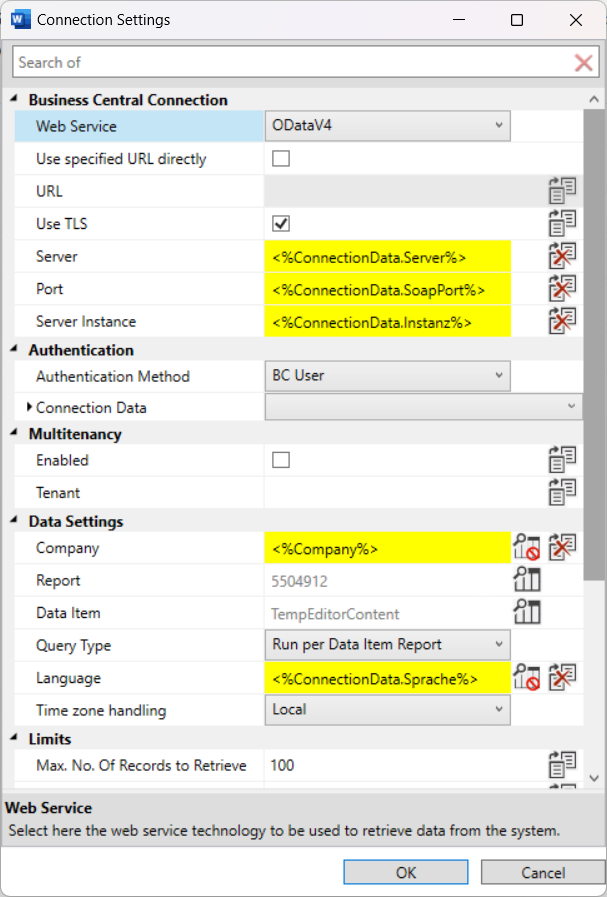
Task: Select the Authentication Method label
Action: [x=113, y=376]
